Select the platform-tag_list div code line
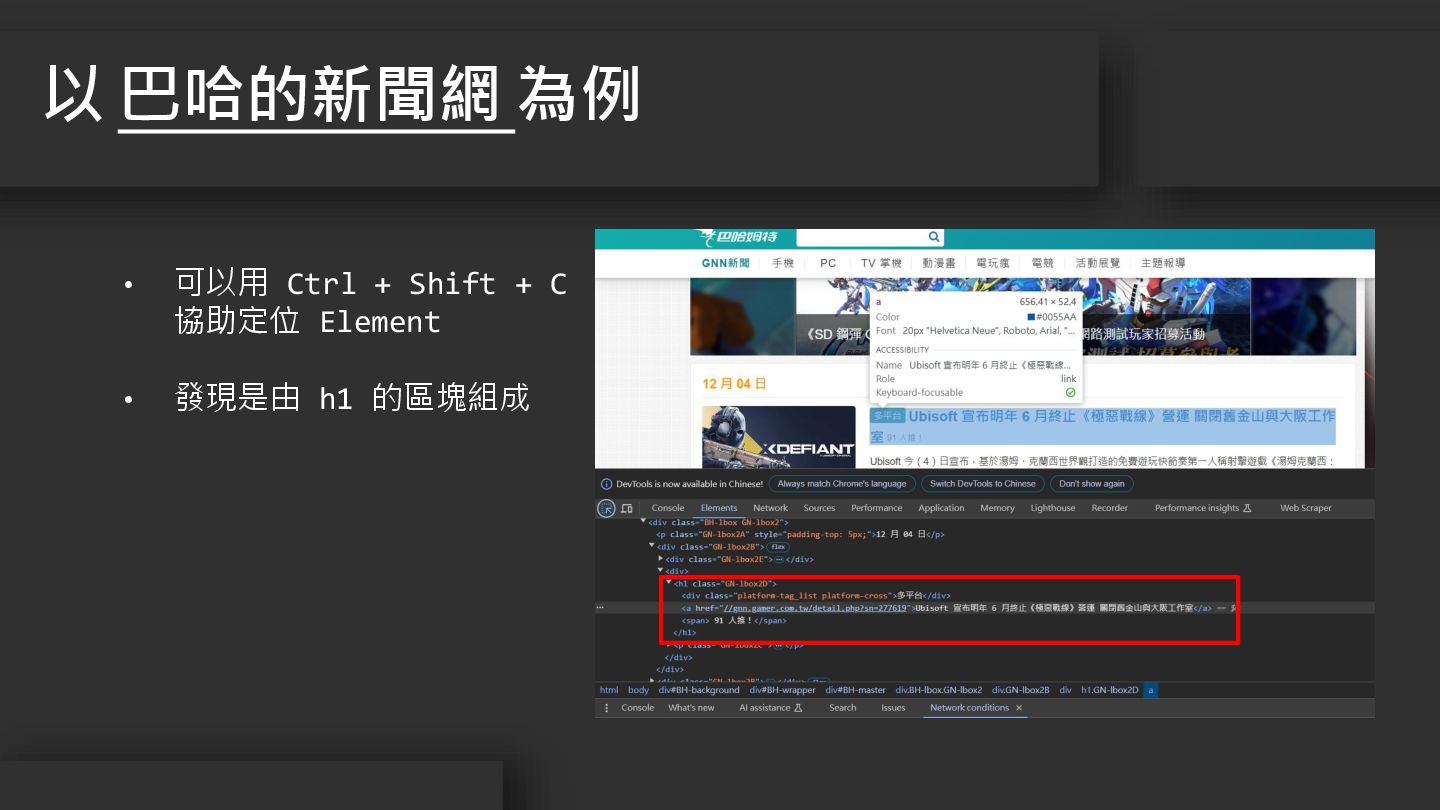Viewport: 1440px width, 810px height. [x=816, y=595]
